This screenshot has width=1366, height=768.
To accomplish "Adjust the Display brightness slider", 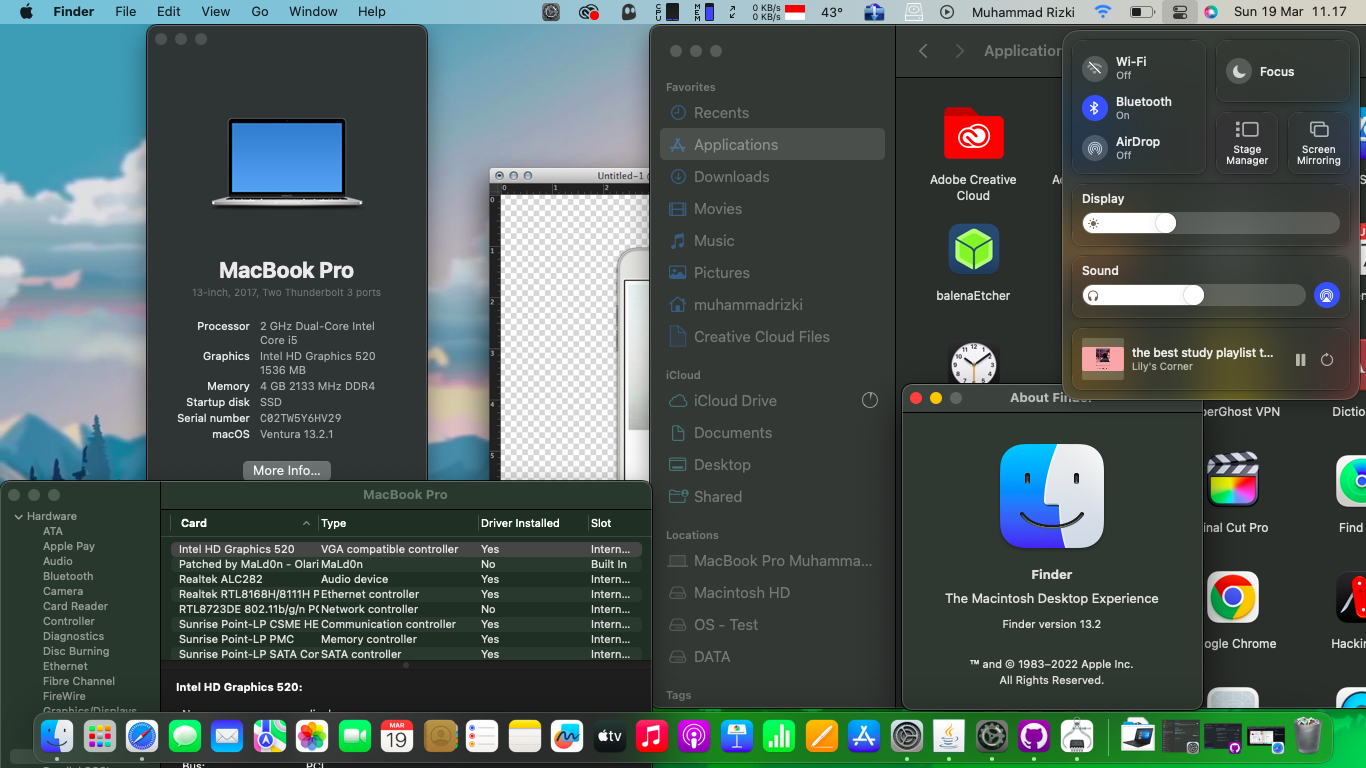I will point(1165,224).
